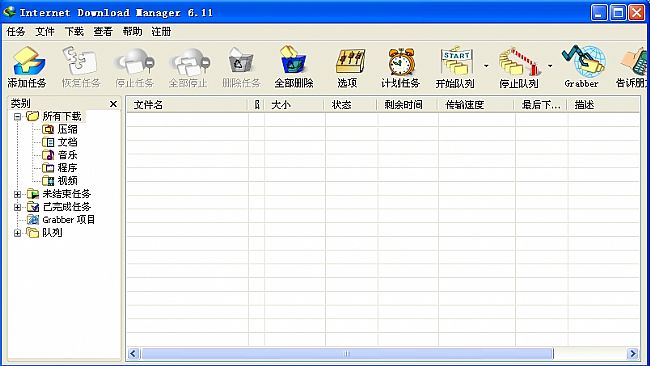Open the 停止队列 dropdown arrow
Viewport: 650px width, 366px height.
tap(550, 65)
